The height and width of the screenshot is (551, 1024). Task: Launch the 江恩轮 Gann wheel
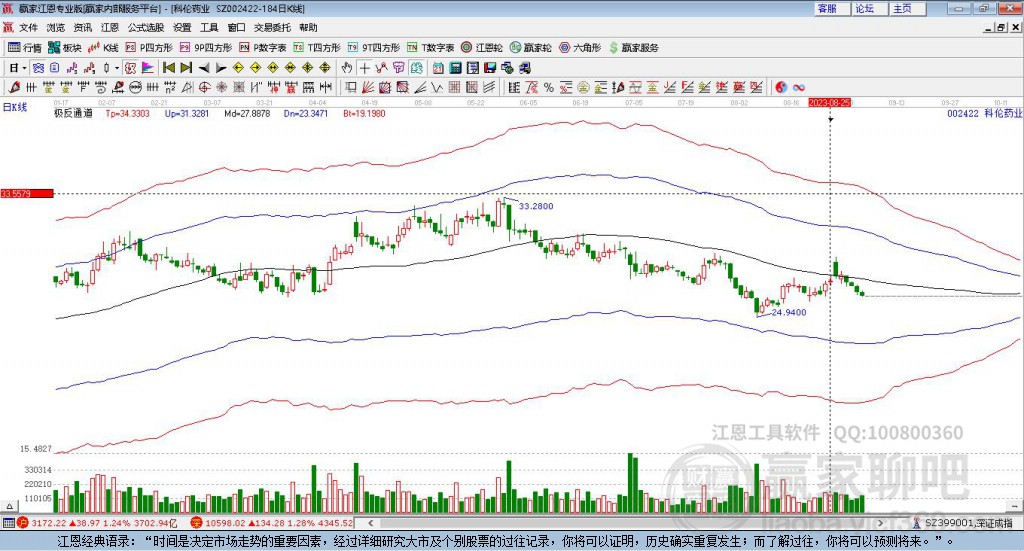[482, 48]
